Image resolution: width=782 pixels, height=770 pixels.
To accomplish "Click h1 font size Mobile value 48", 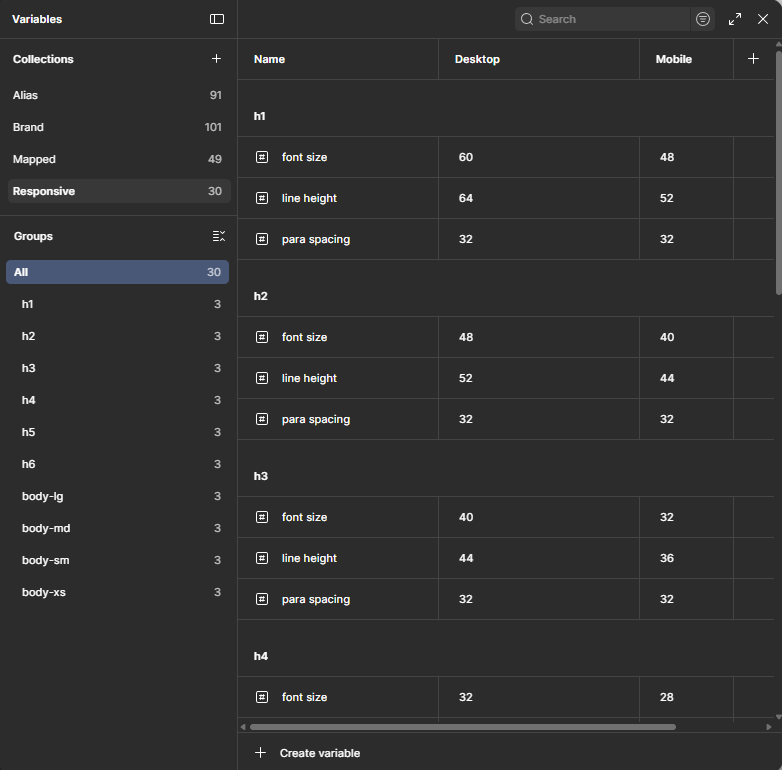I will point(686,157).
